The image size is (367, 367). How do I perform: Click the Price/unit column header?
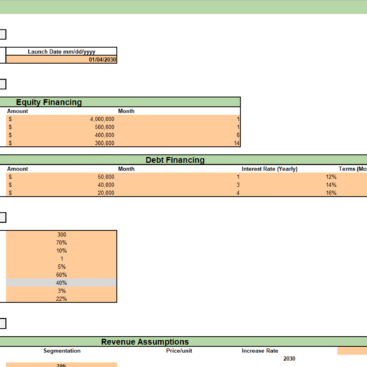pos(179,351)
